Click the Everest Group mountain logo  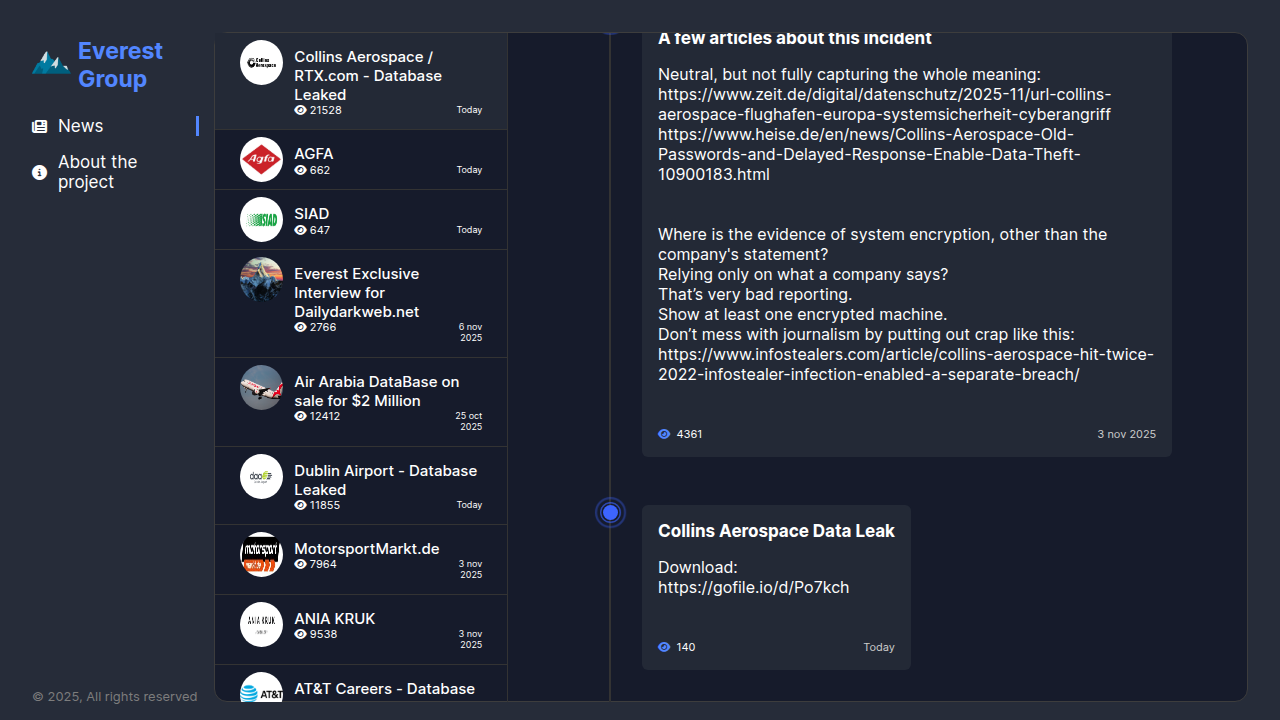pos(50,64)
